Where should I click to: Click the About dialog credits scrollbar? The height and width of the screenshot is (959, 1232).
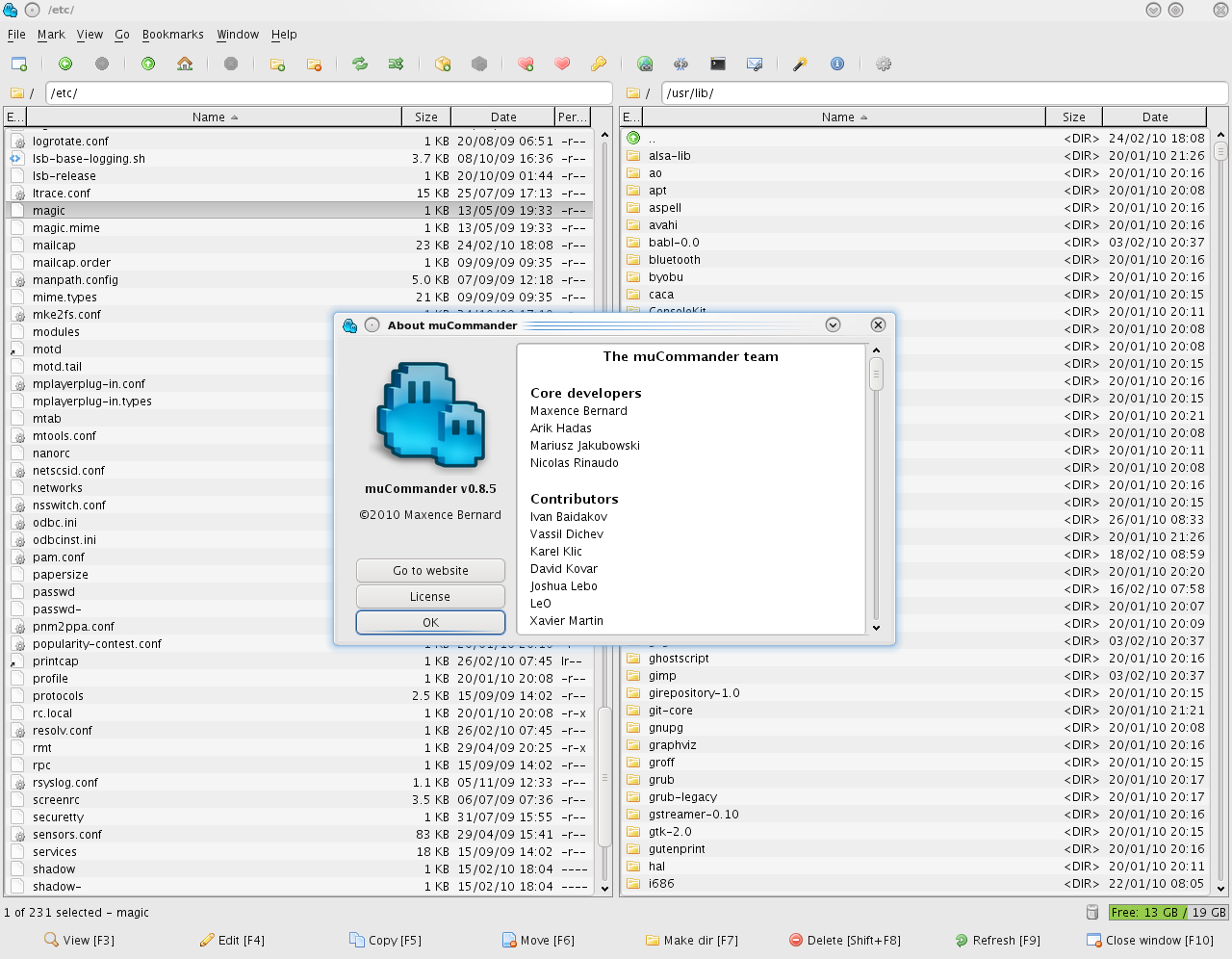point(876,374)
